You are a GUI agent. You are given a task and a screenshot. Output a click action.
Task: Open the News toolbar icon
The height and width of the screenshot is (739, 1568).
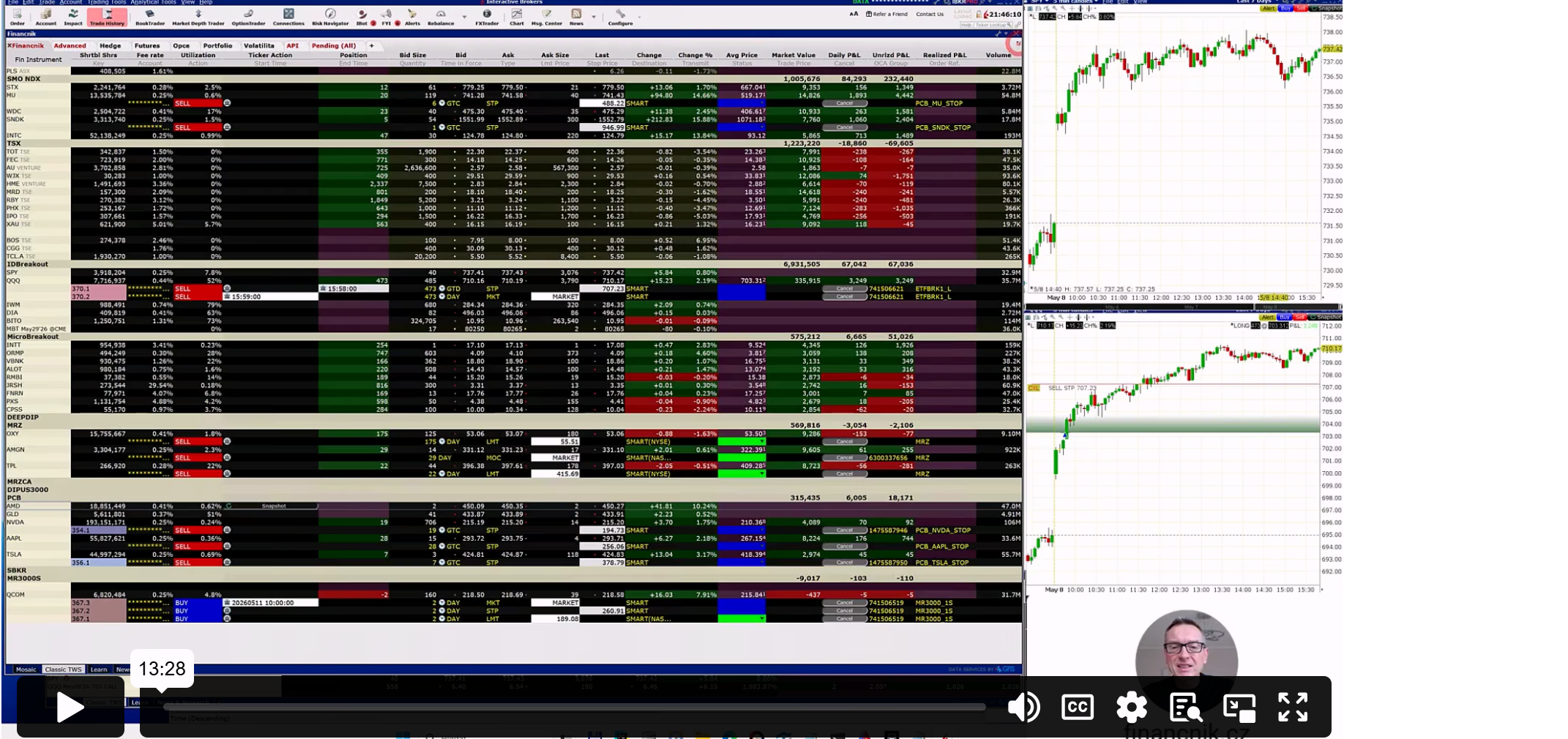point(576,17)
